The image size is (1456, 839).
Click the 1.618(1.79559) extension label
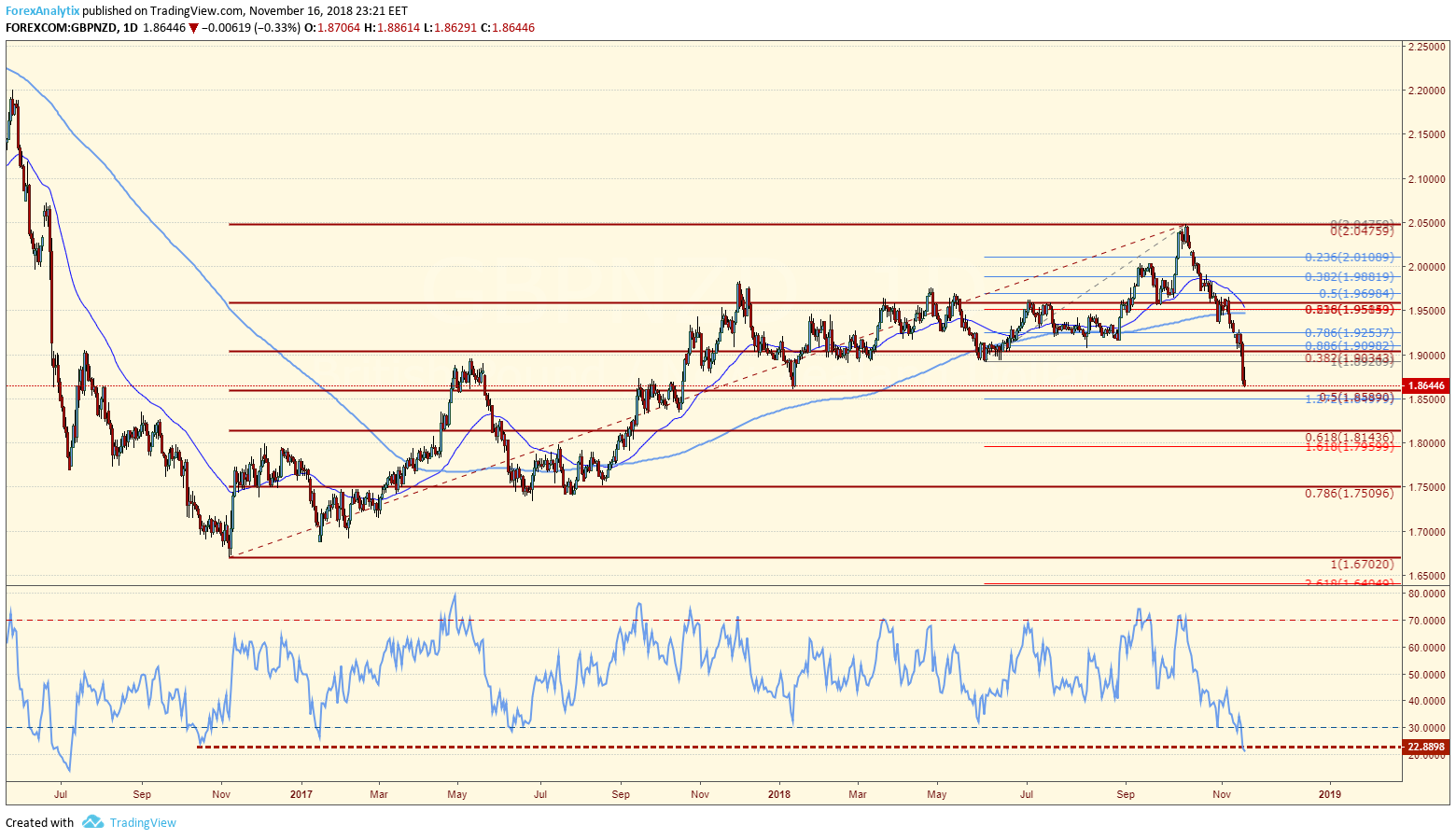pos(1349,447)
